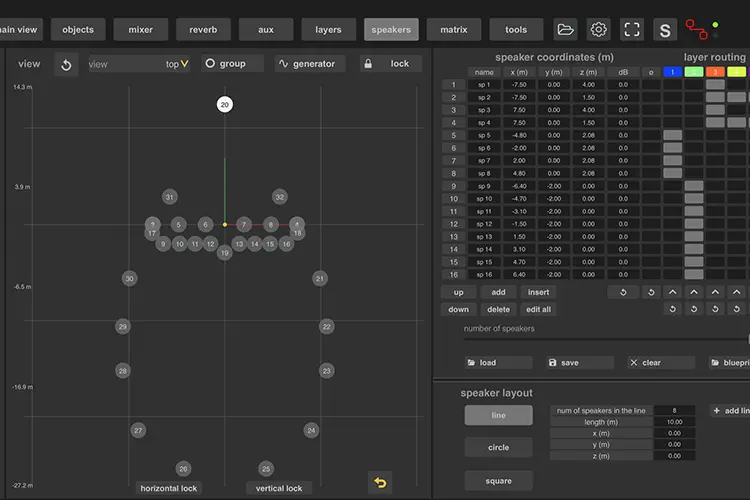Open settings with the gear icon
Viewport: 750px width, 500px height.
(598, 30)
